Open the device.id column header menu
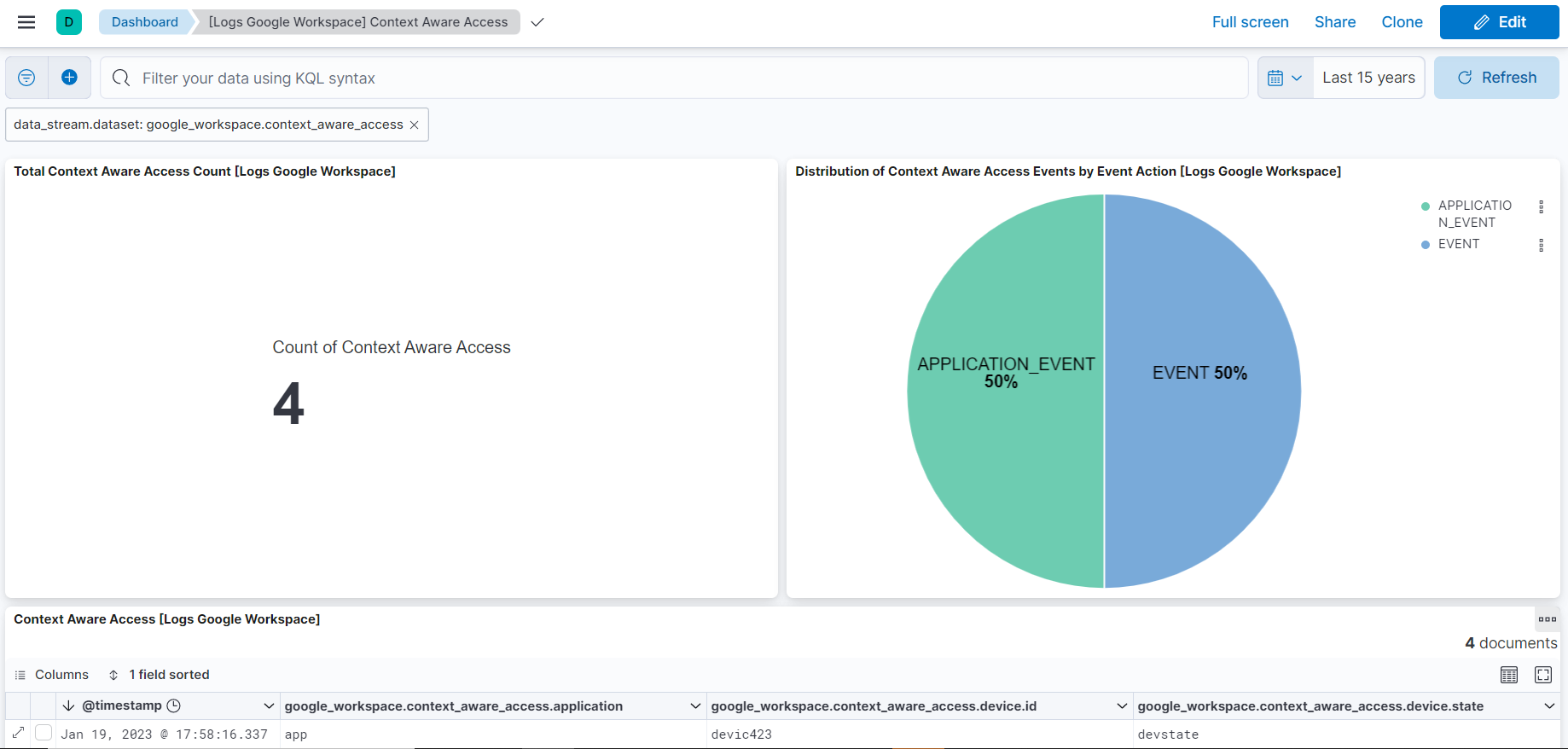This screenshot has height=749, width=1568. click(1122, 706)
